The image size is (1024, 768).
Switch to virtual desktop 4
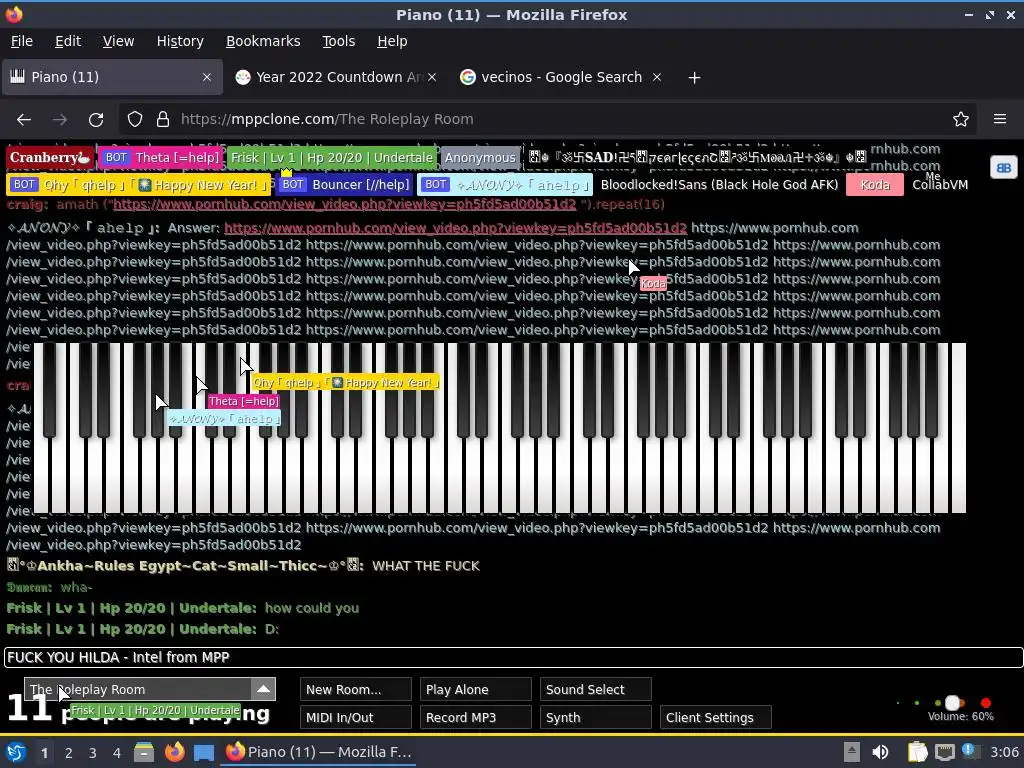(x=117, y=753)
